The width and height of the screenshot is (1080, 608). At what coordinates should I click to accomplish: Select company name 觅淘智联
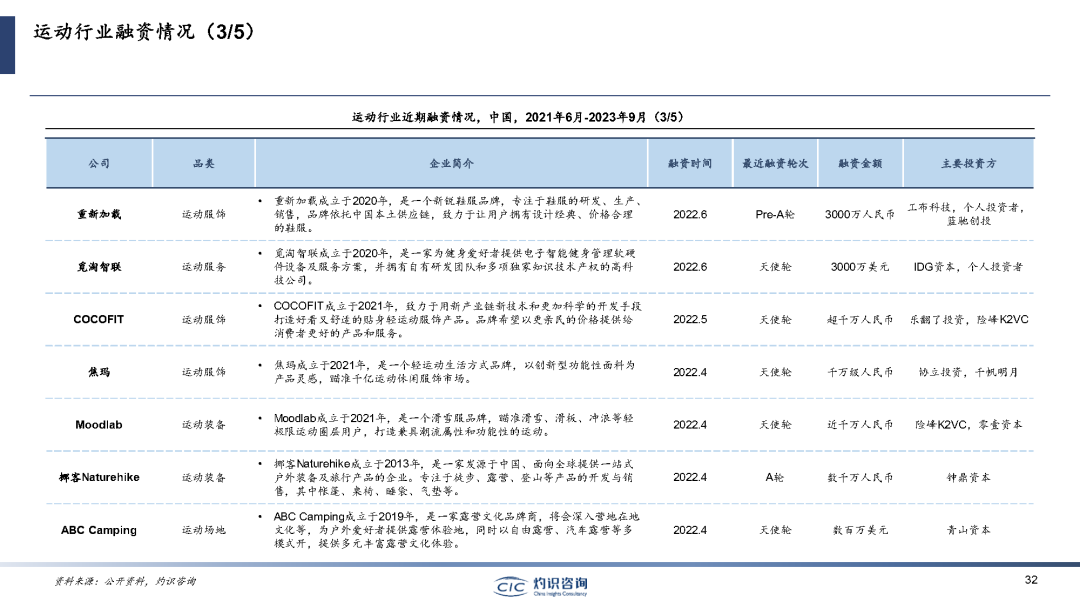click(x=99, y=266)
